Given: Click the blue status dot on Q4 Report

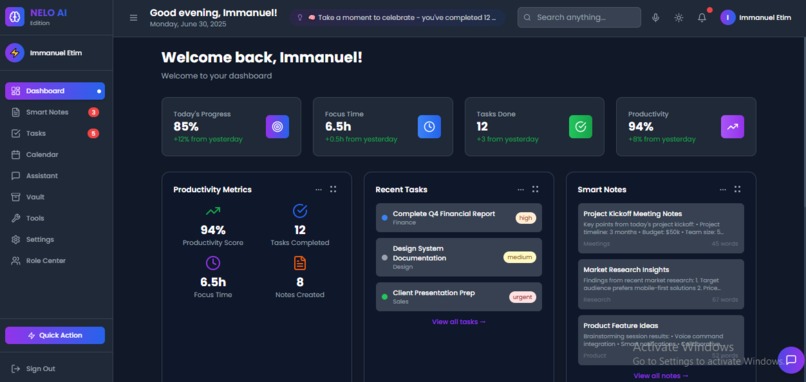Looking at the screenshot, I should coord(384,218).
